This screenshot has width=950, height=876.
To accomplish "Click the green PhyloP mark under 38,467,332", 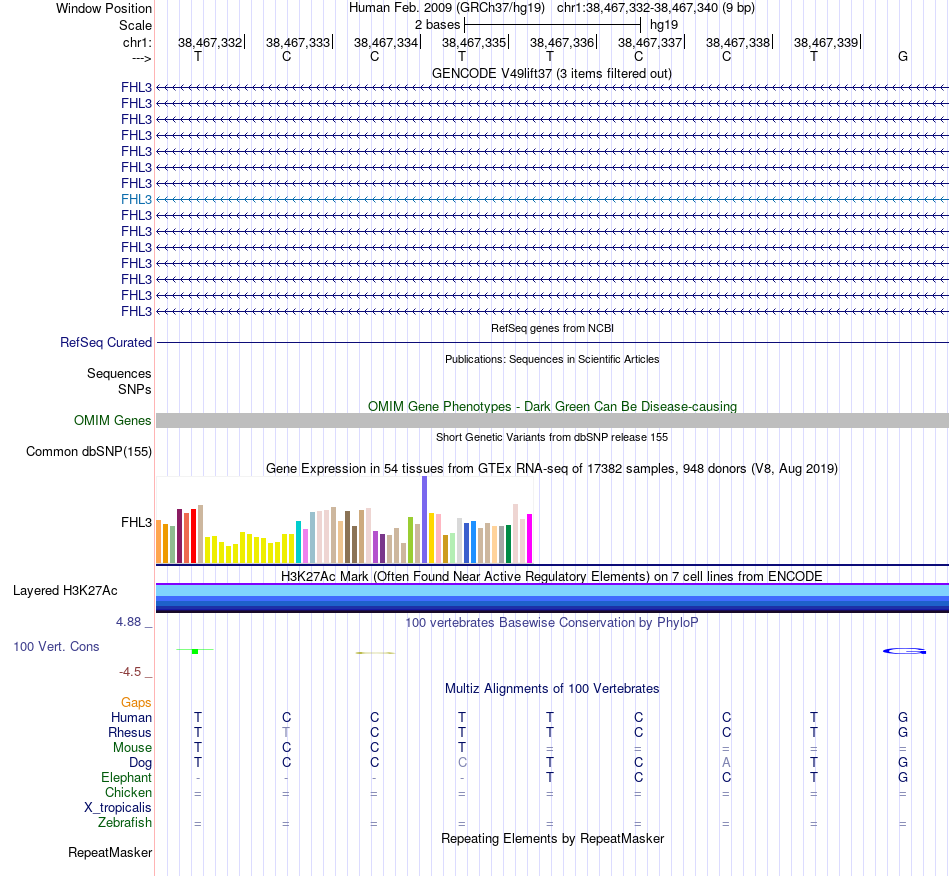I will coord(195,651).
